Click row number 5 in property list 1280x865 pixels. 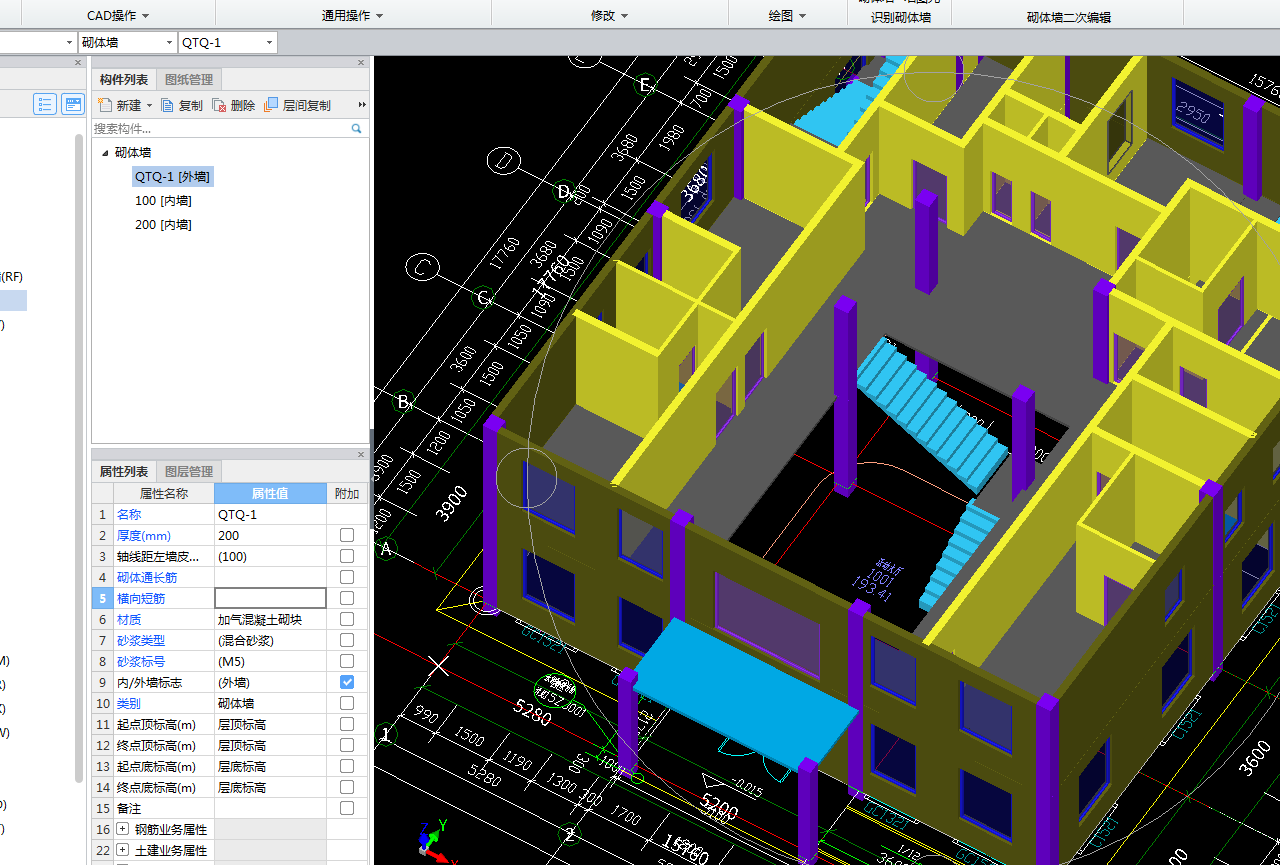pos(102,598)
